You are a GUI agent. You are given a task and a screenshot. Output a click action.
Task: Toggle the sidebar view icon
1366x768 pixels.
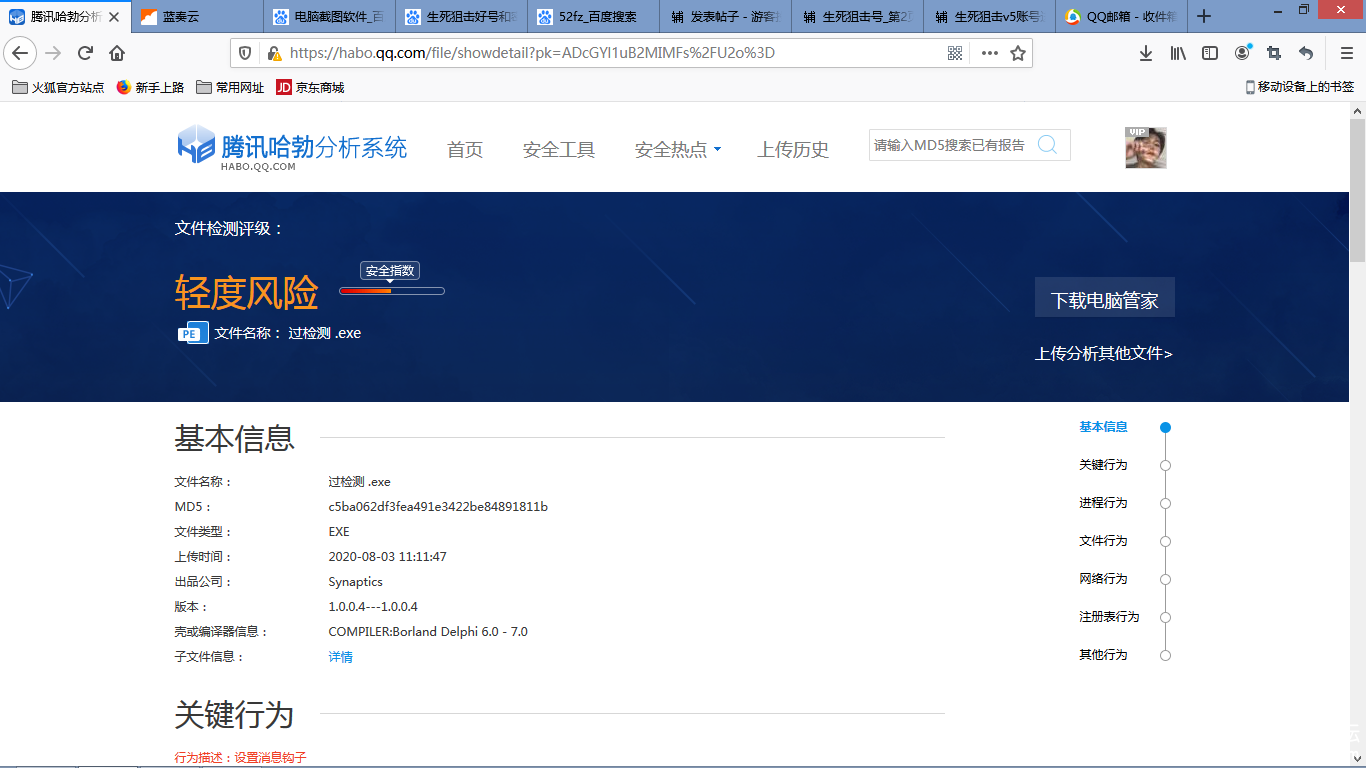(x=1210, y=53)
